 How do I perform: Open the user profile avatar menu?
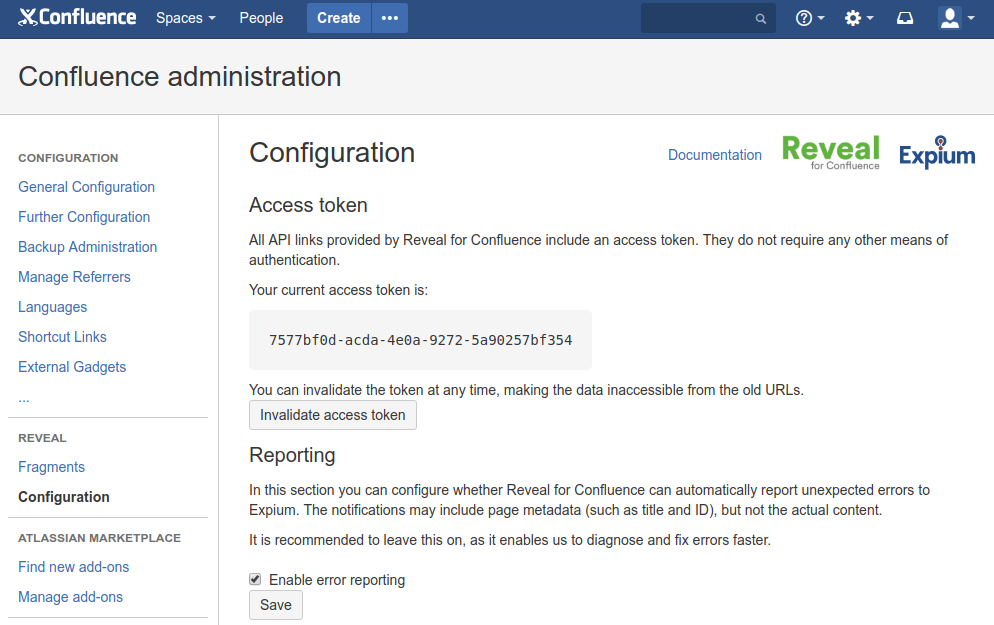(956, 18)
